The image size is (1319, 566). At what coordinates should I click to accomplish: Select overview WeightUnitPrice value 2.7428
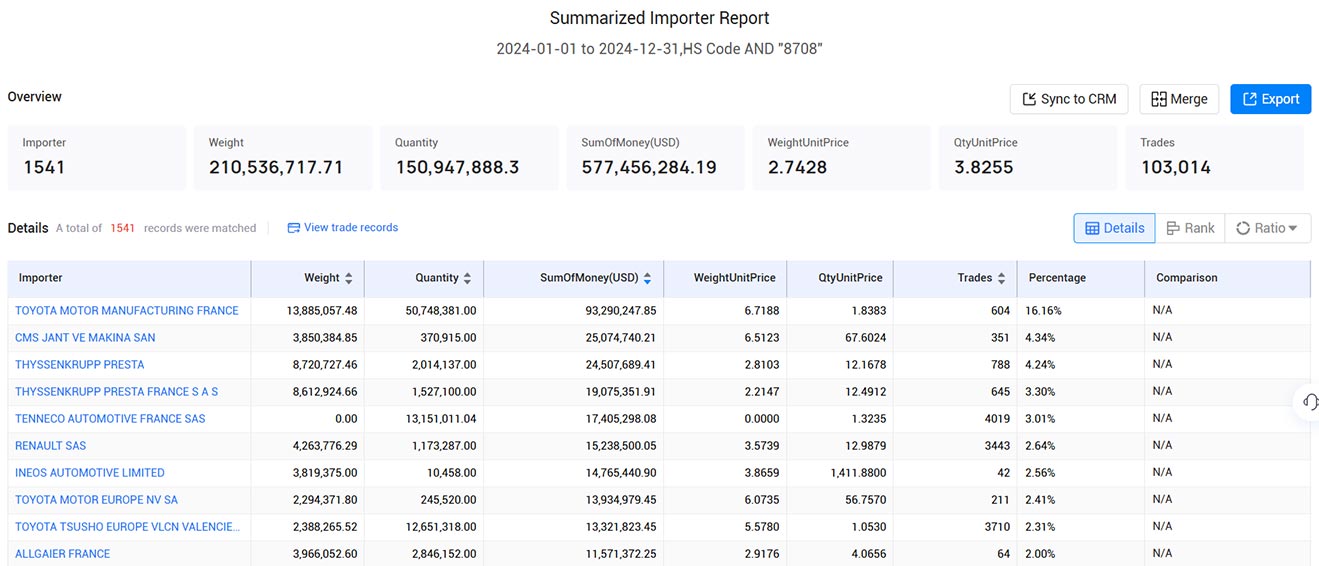[797, 167]
